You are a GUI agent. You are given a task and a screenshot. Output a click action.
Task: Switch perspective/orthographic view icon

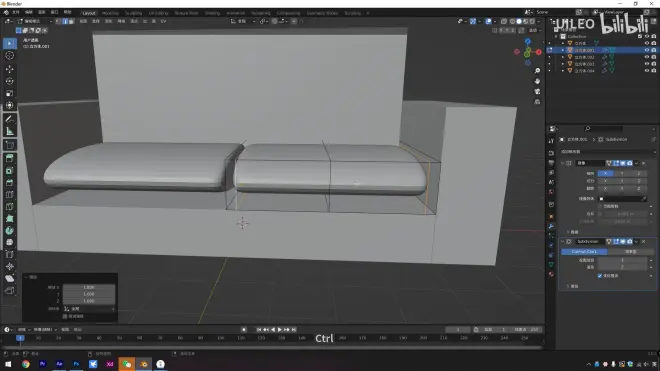[537, 102]
